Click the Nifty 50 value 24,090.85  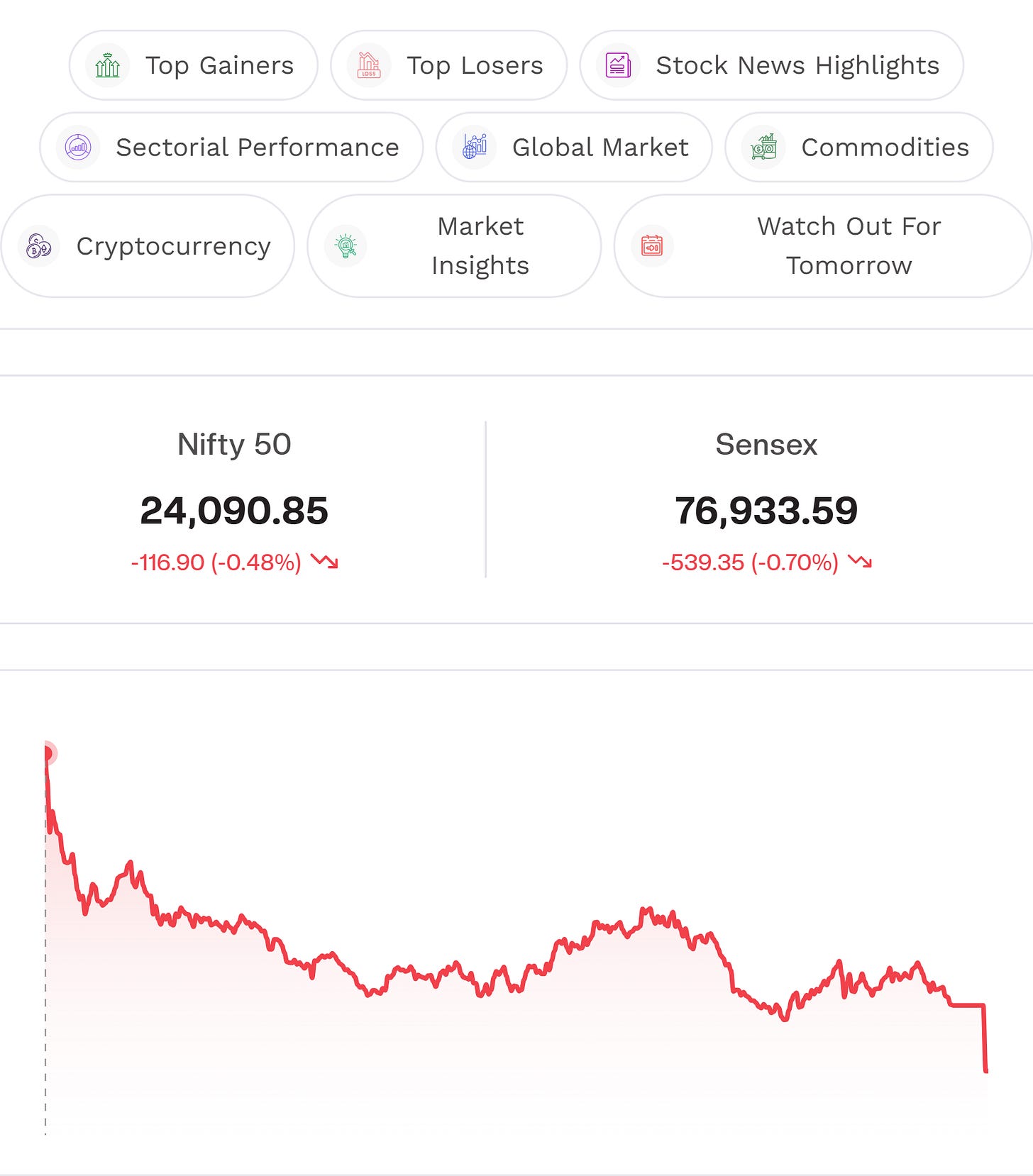234,511
